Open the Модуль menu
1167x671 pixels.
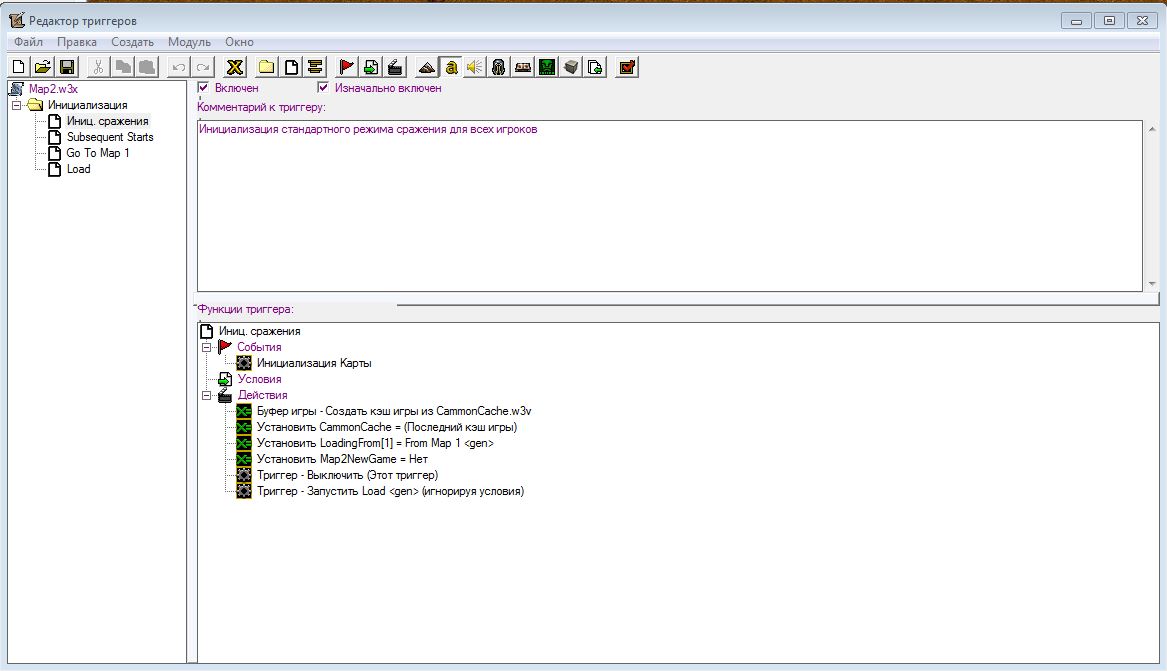pyautogui.click(x=189, y=42)
